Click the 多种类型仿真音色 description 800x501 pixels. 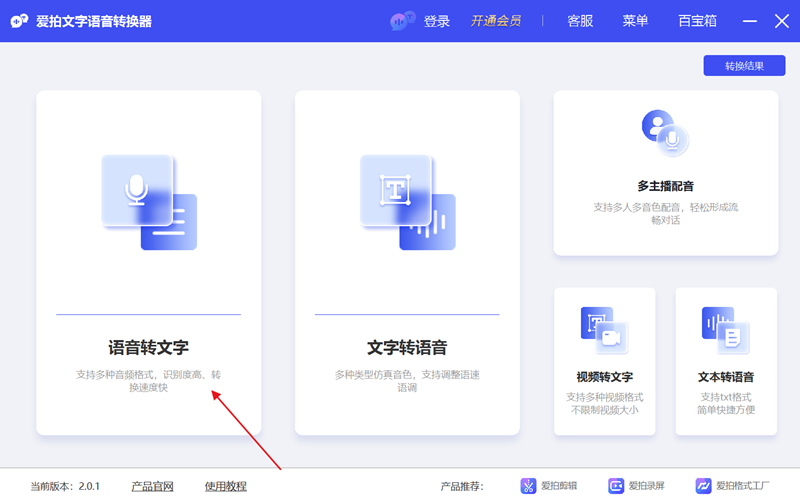pos(407,381)
